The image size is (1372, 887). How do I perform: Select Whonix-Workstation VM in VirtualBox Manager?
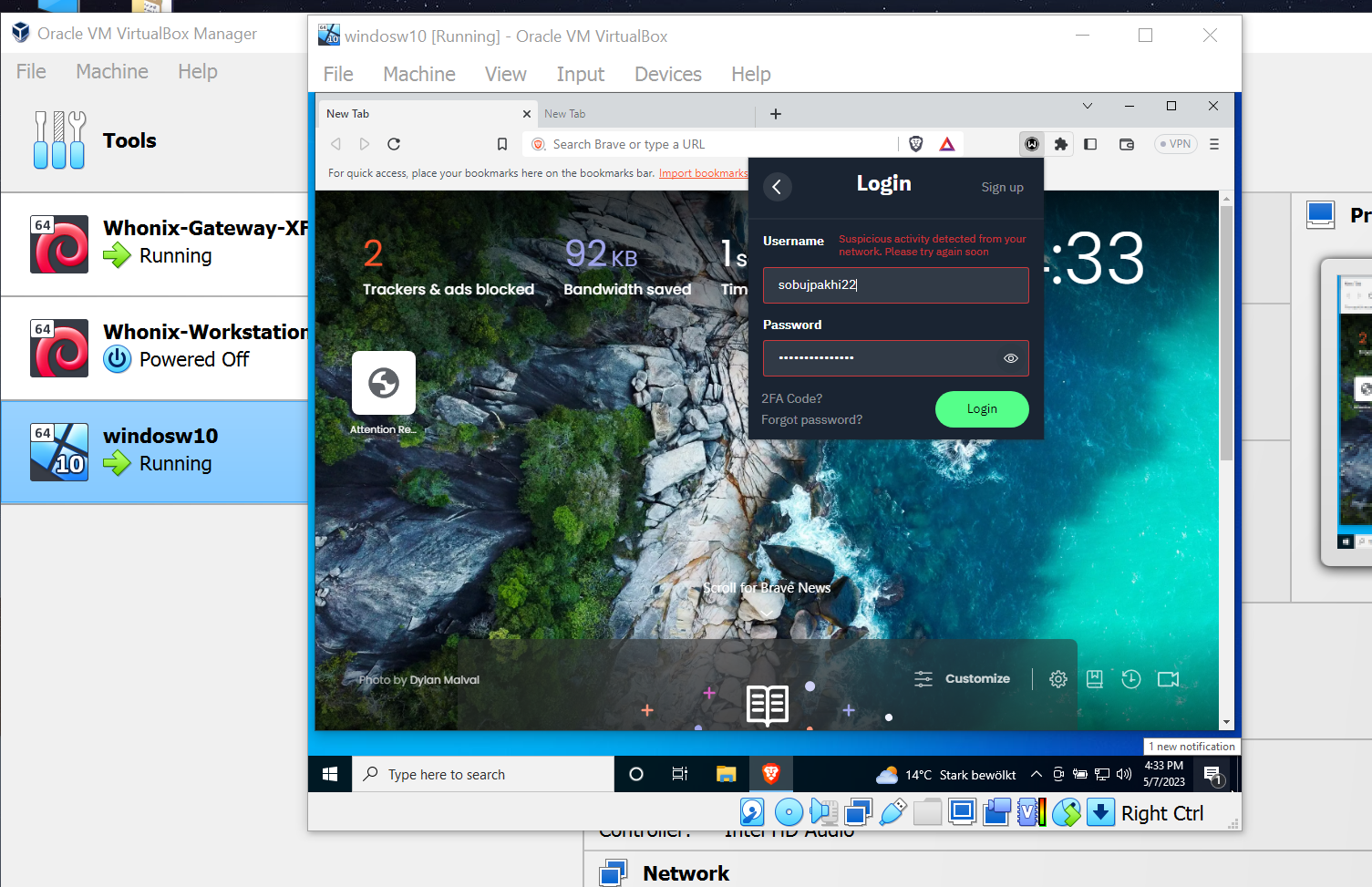coord(155,347)
